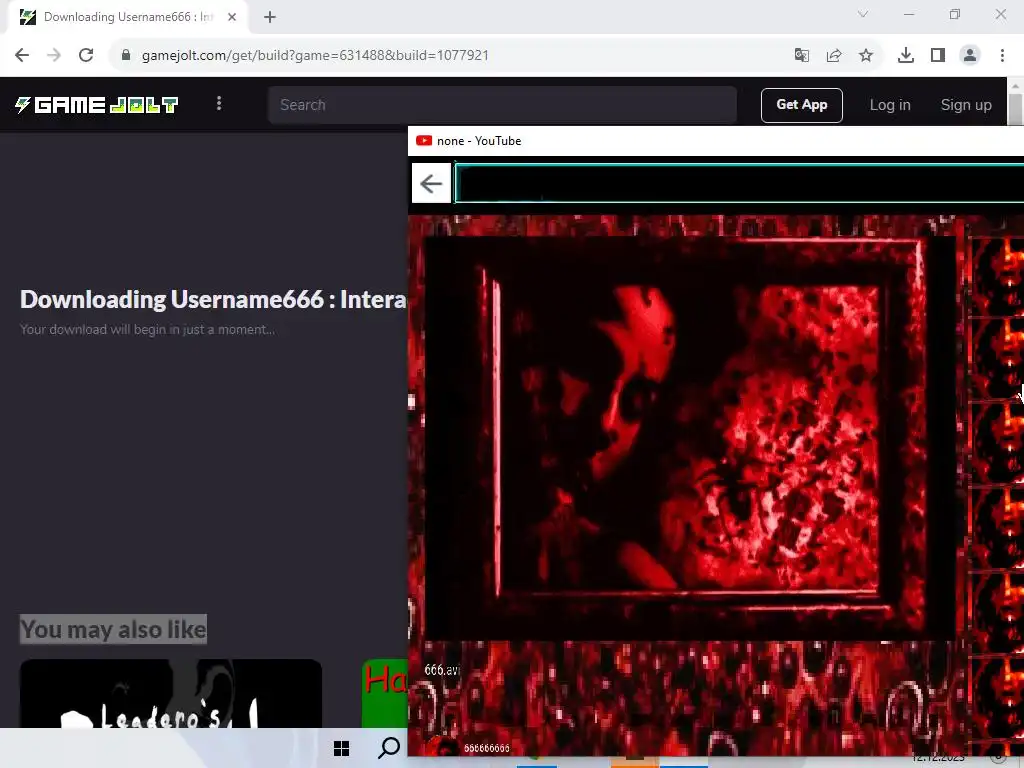Image resolution: width=1024 pixels, height=768 pixels.
Task: Open the green game thumbnail
Action: coord(385,694)
